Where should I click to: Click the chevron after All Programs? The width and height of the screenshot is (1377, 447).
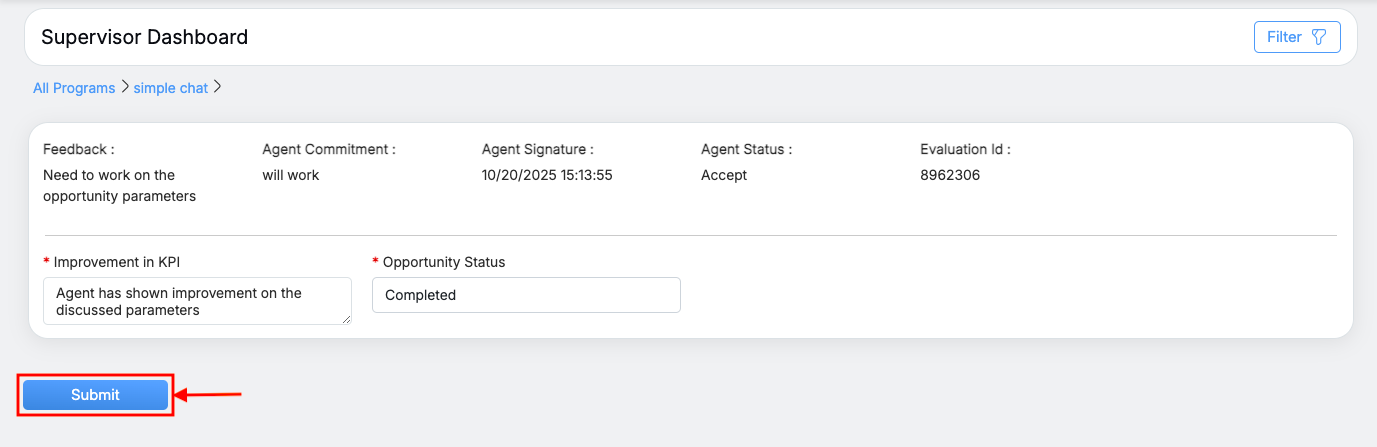click(125, 87)
